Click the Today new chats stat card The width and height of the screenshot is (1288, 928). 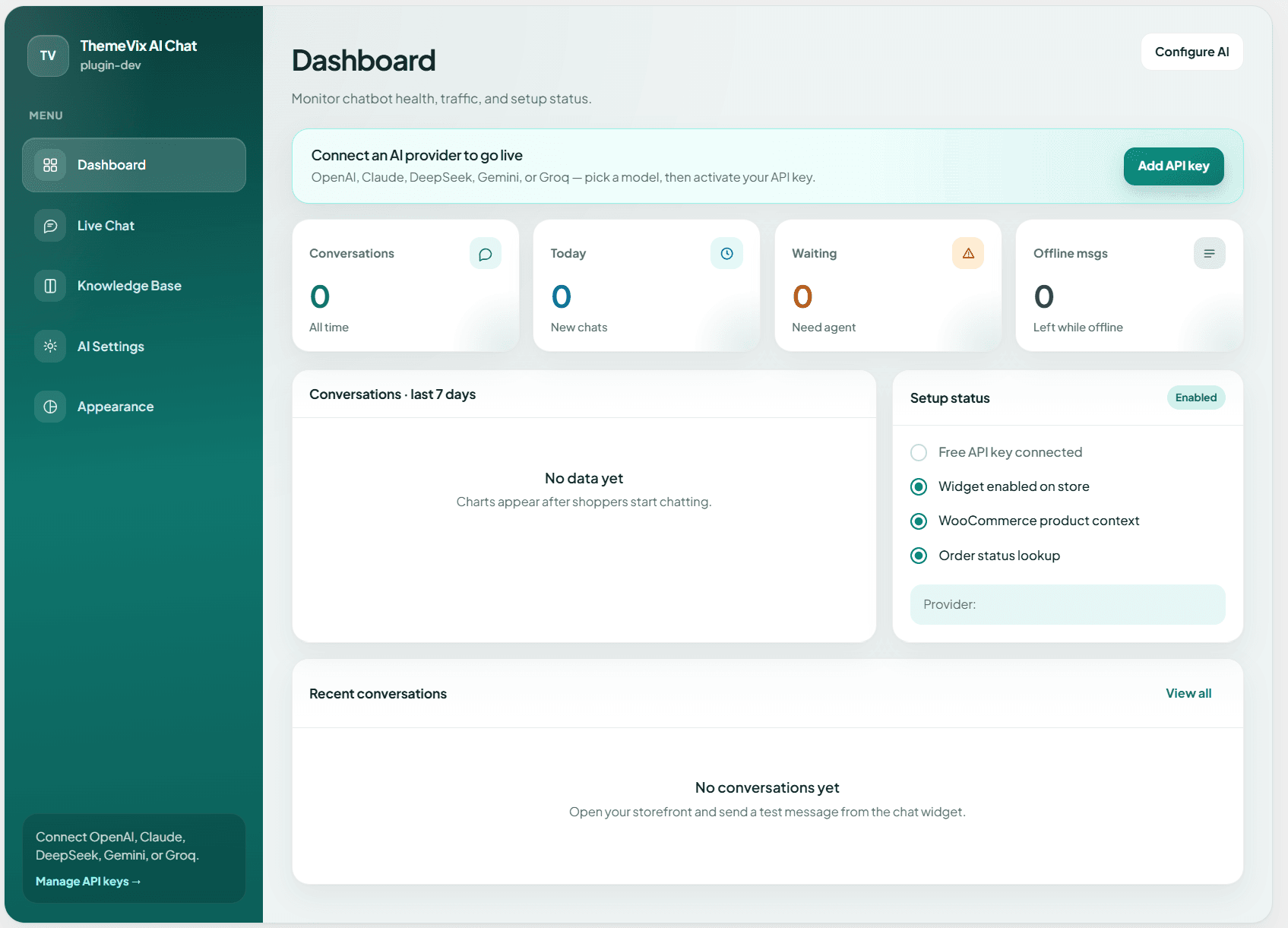pos(647,286)
